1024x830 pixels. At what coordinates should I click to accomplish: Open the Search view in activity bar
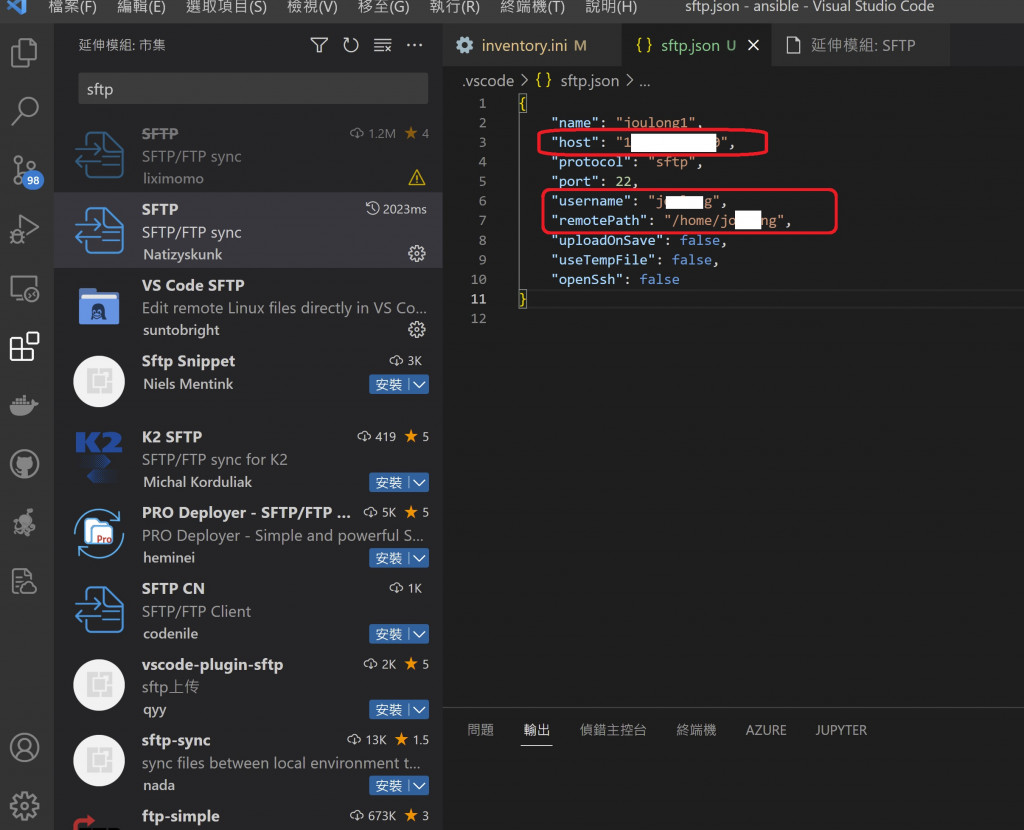tap(25, 111)
